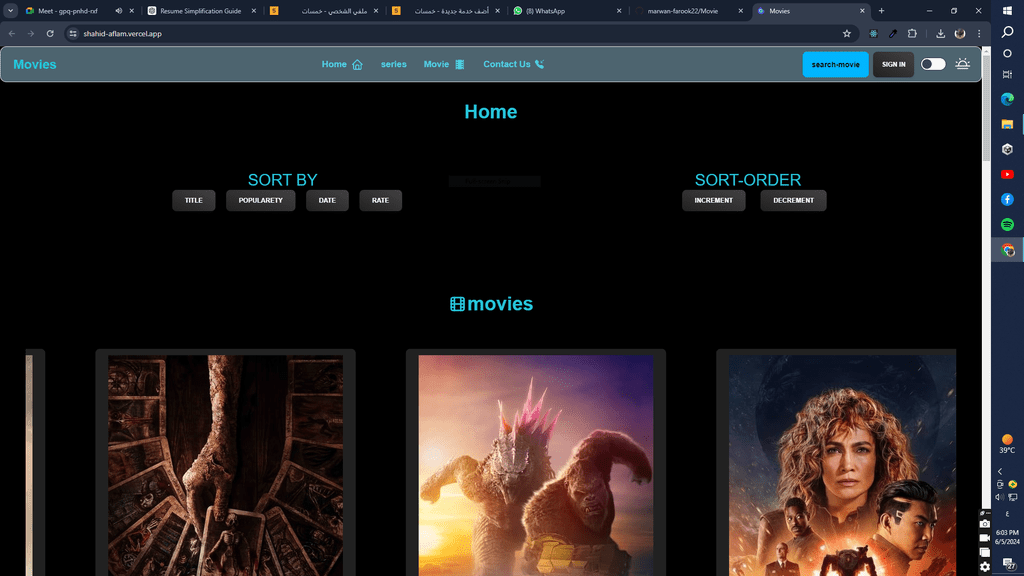Open the Chrome extensions puzzle menu
This screenshot has height=576, width=1024.
tap(912, 33)
